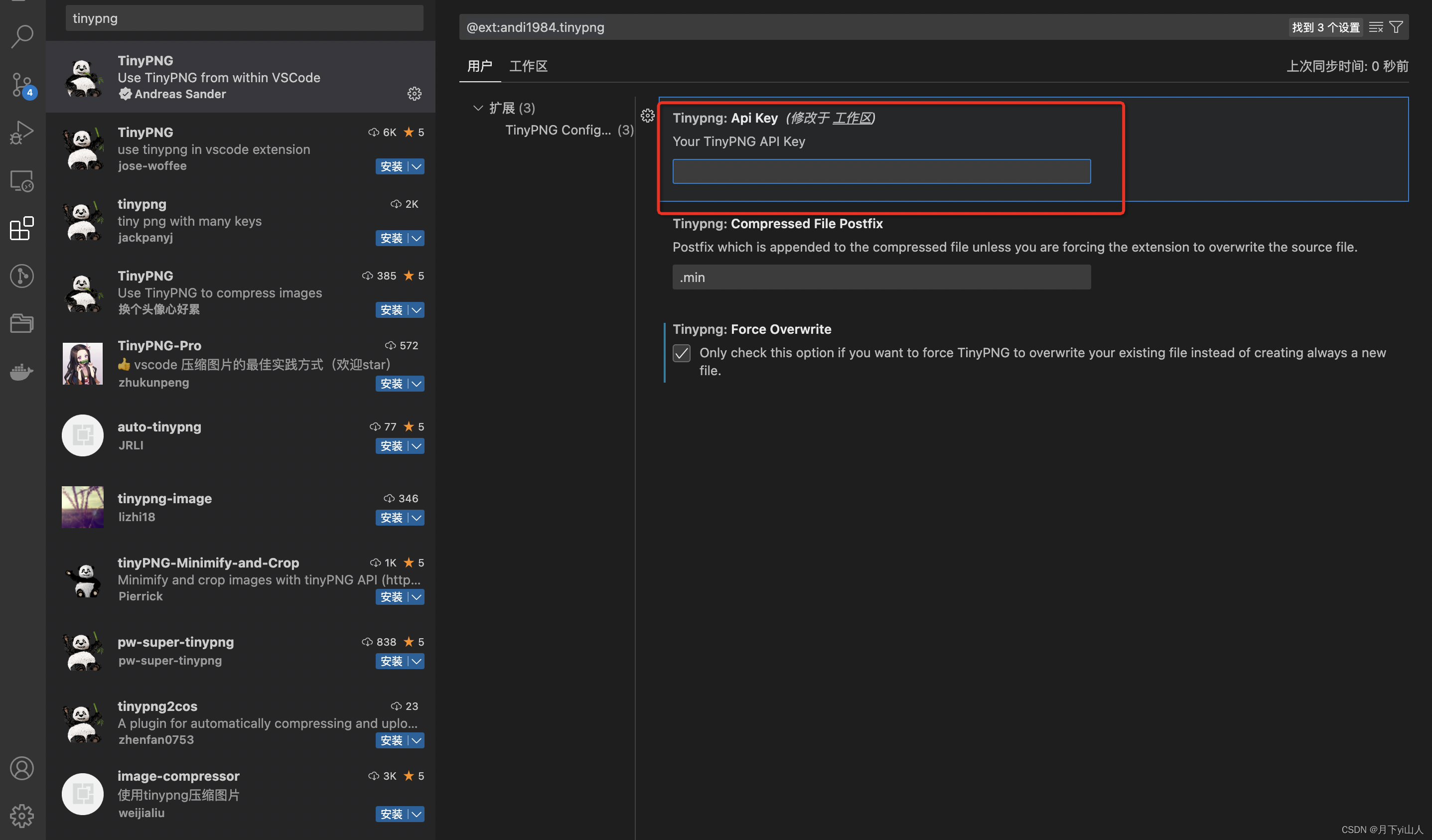Open Source Control with 4 changes badge
This screenshot has width=1432, height=840.
coord(22,85)
